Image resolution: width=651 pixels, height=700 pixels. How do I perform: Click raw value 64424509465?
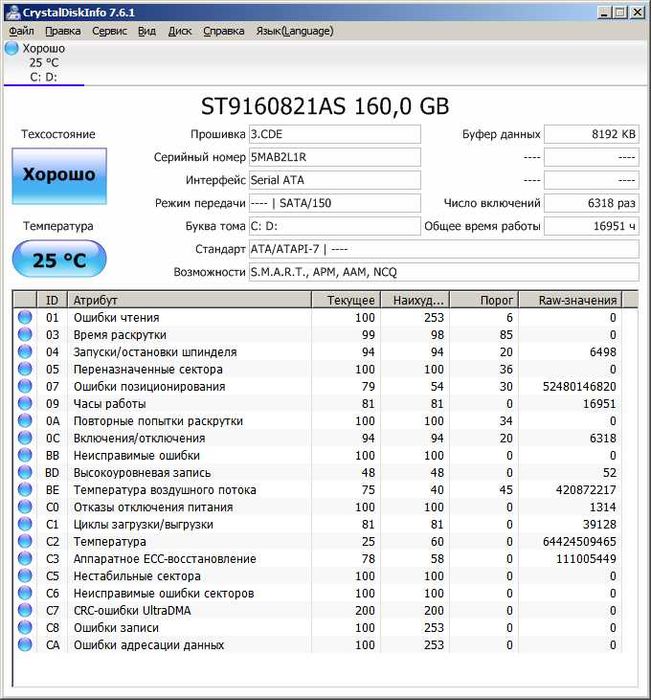pos(579,542)
